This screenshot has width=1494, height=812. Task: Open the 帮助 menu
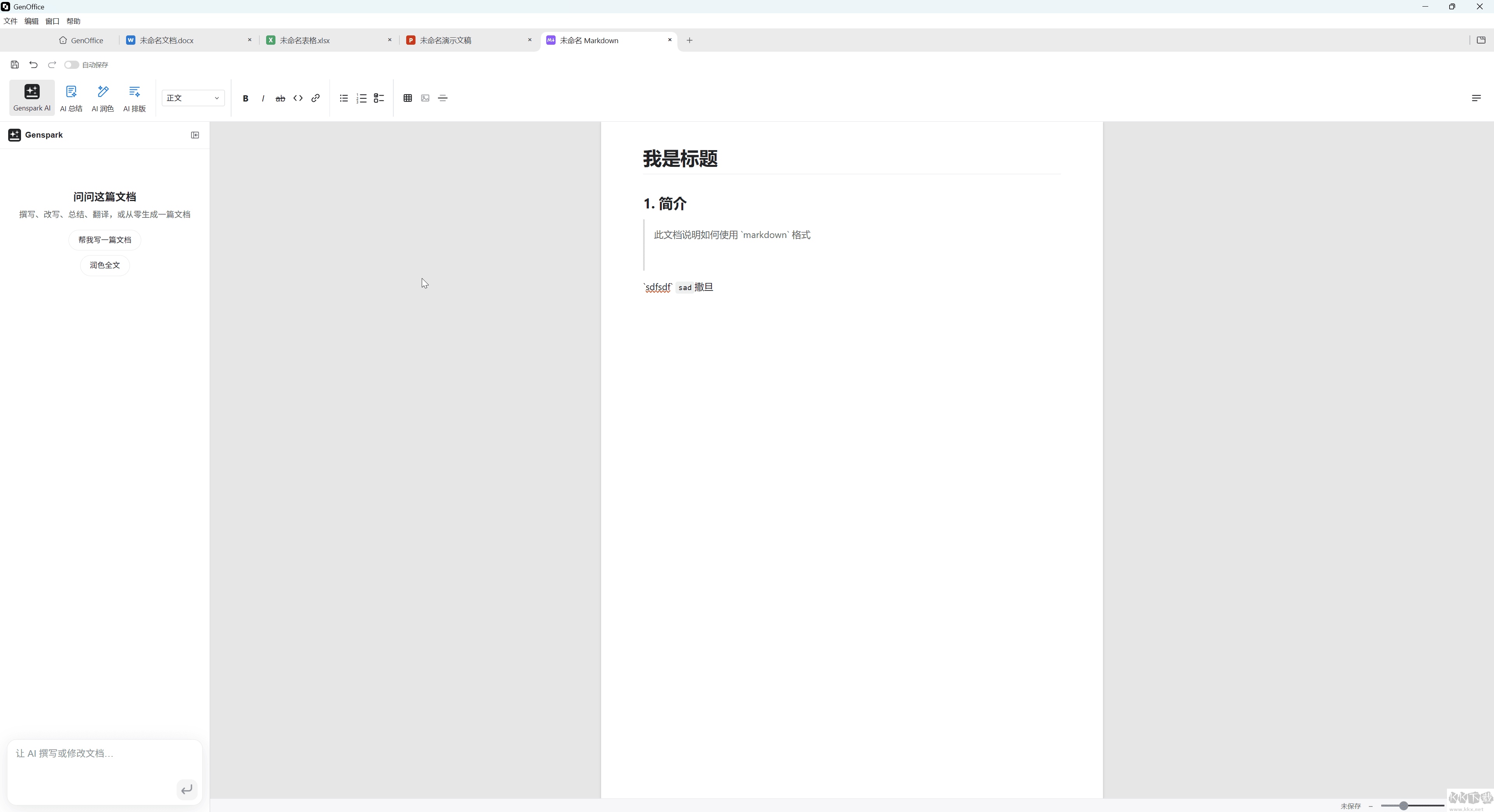73,21
